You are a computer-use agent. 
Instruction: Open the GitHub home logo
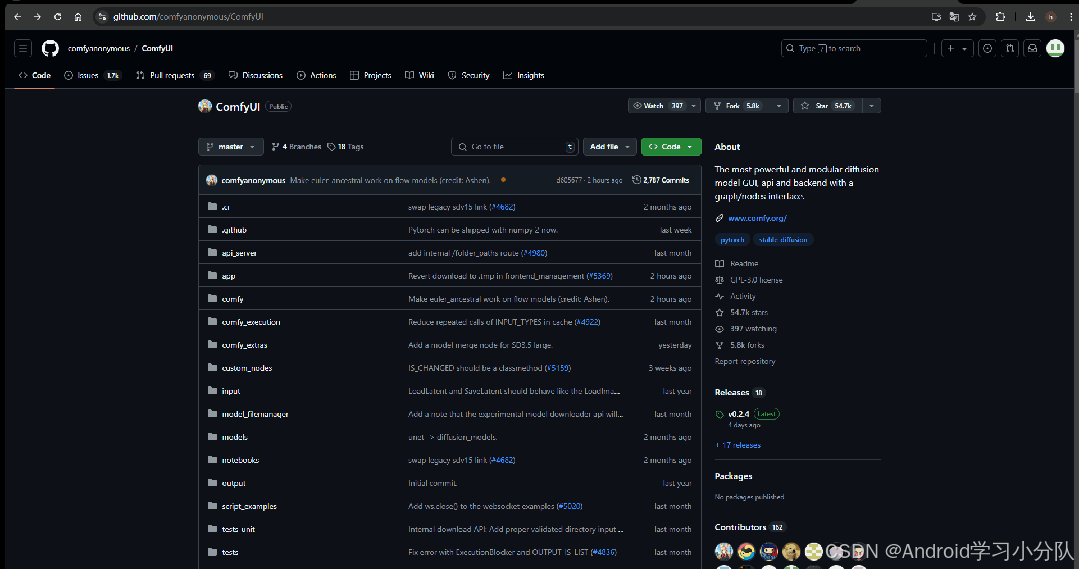point(50,48)
